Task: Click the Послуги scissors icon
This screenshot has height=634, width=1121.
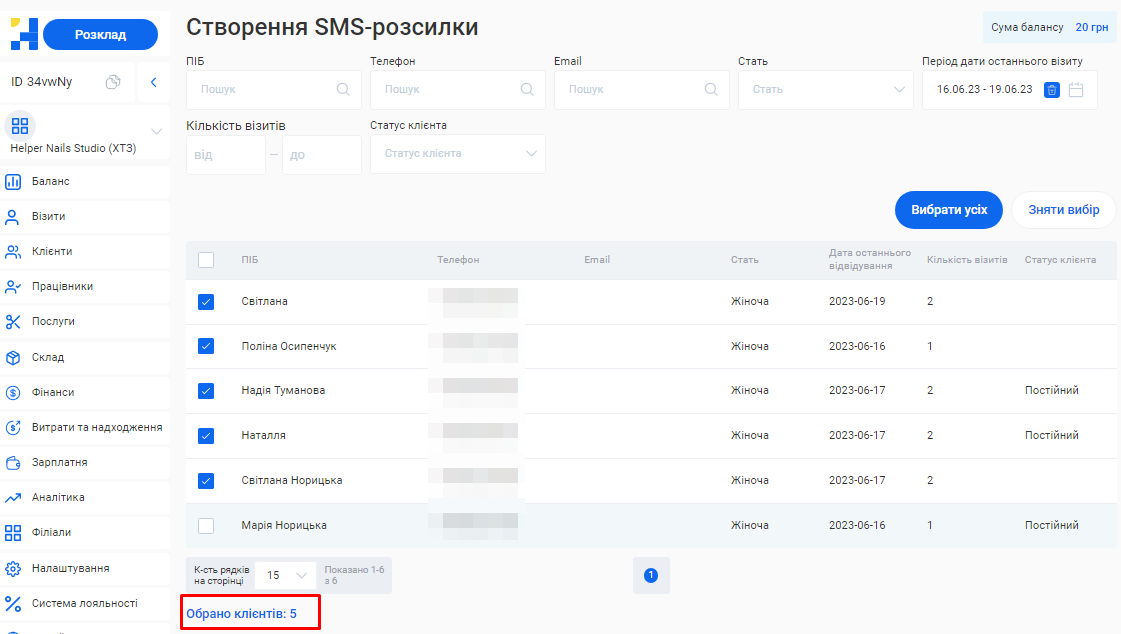Action: pyautogui.click(x=13, y=322)
